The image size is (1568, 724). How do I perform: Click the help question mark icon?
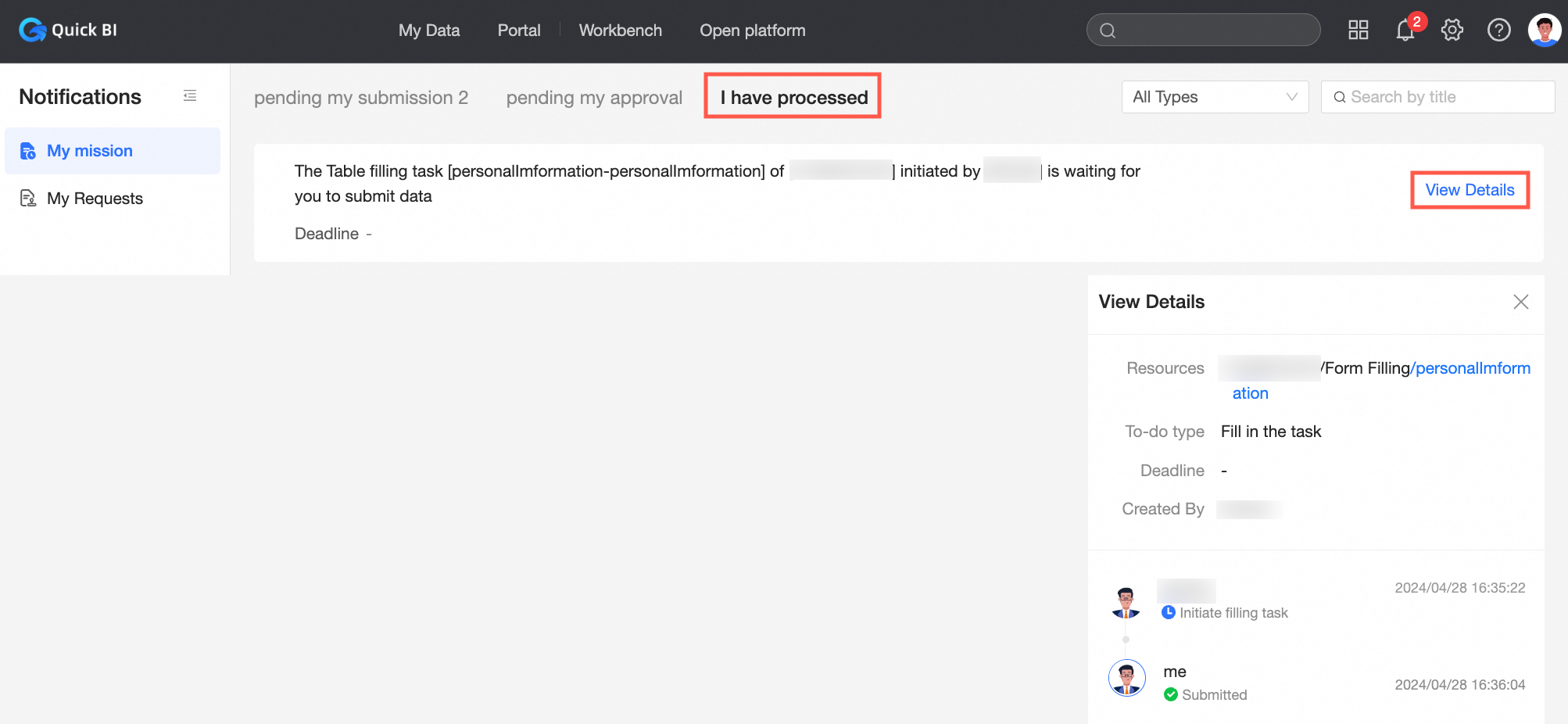[1498, 30]
